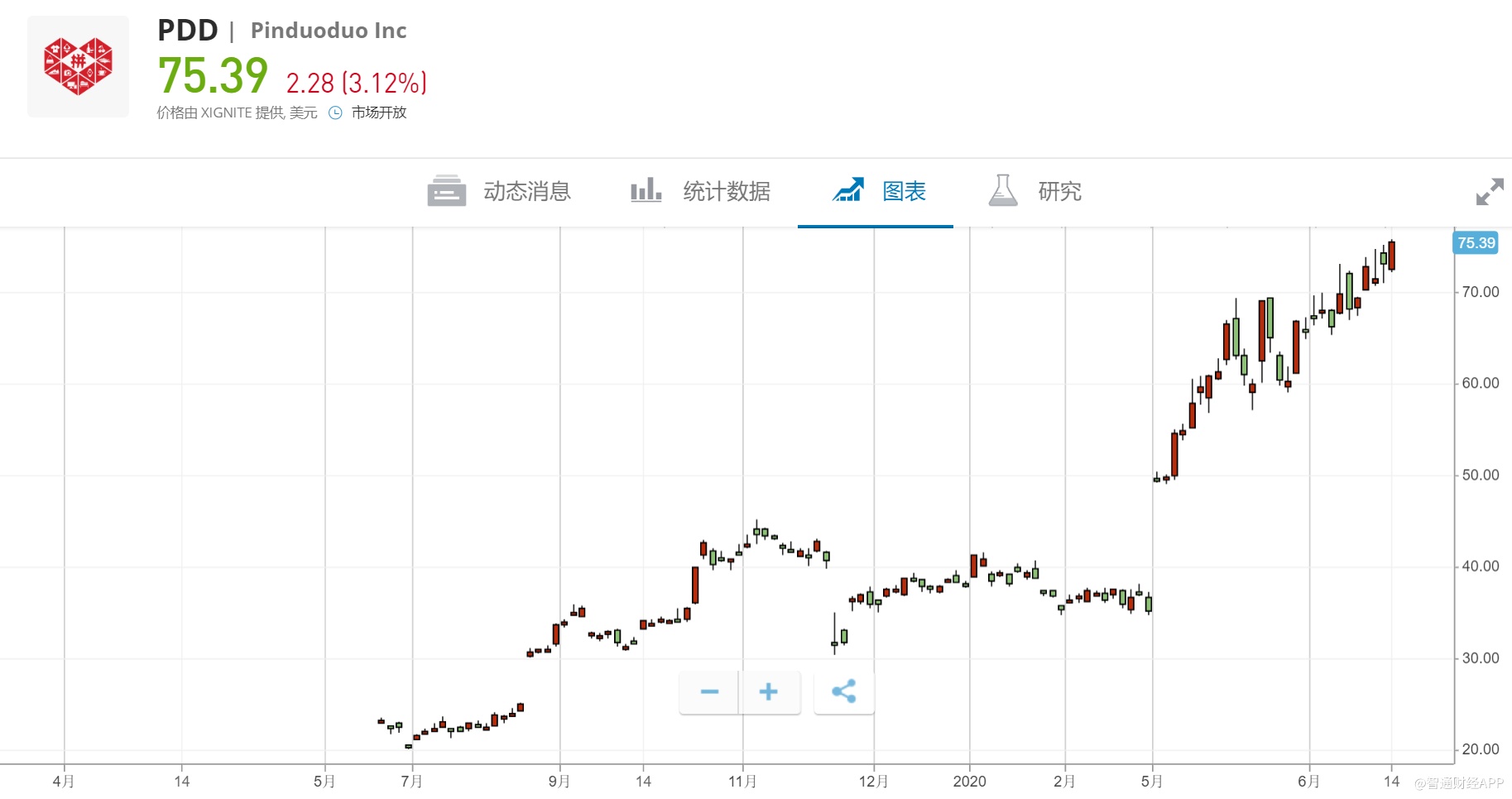The height and width of the screenshot is (799, 1512).
Task: Click the 75.39 current price tag on axis
Action: point(1476,243)
